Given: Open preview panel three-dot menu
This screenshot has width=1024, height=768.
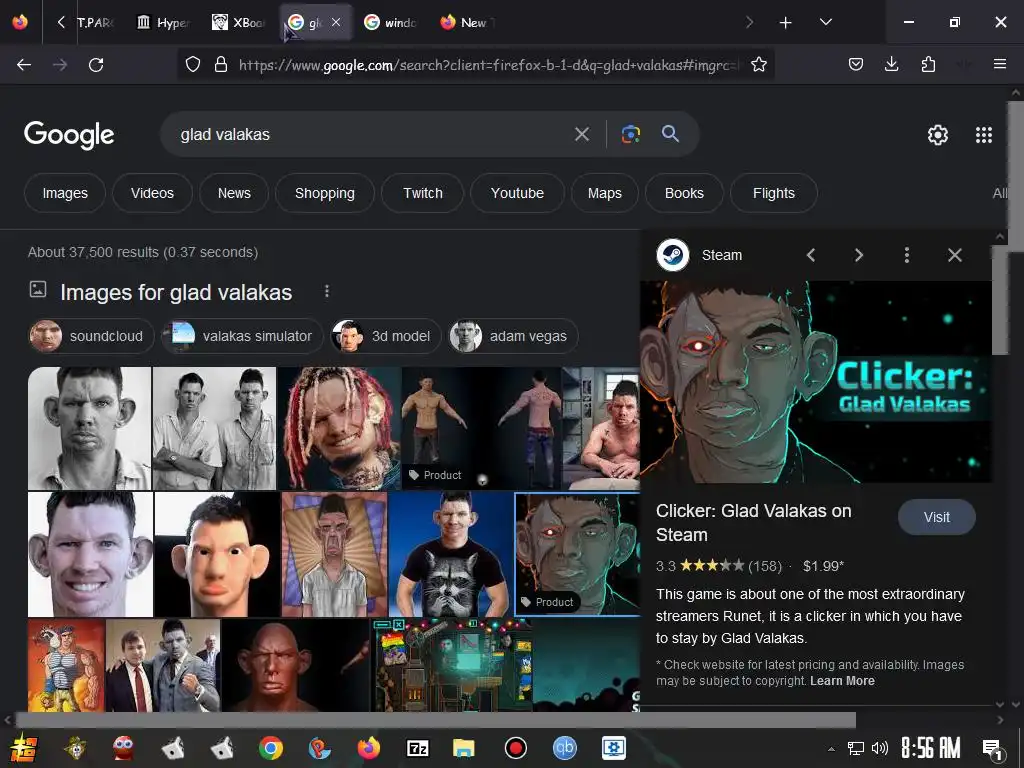Looking at the screenshot, I should point(906,255).
